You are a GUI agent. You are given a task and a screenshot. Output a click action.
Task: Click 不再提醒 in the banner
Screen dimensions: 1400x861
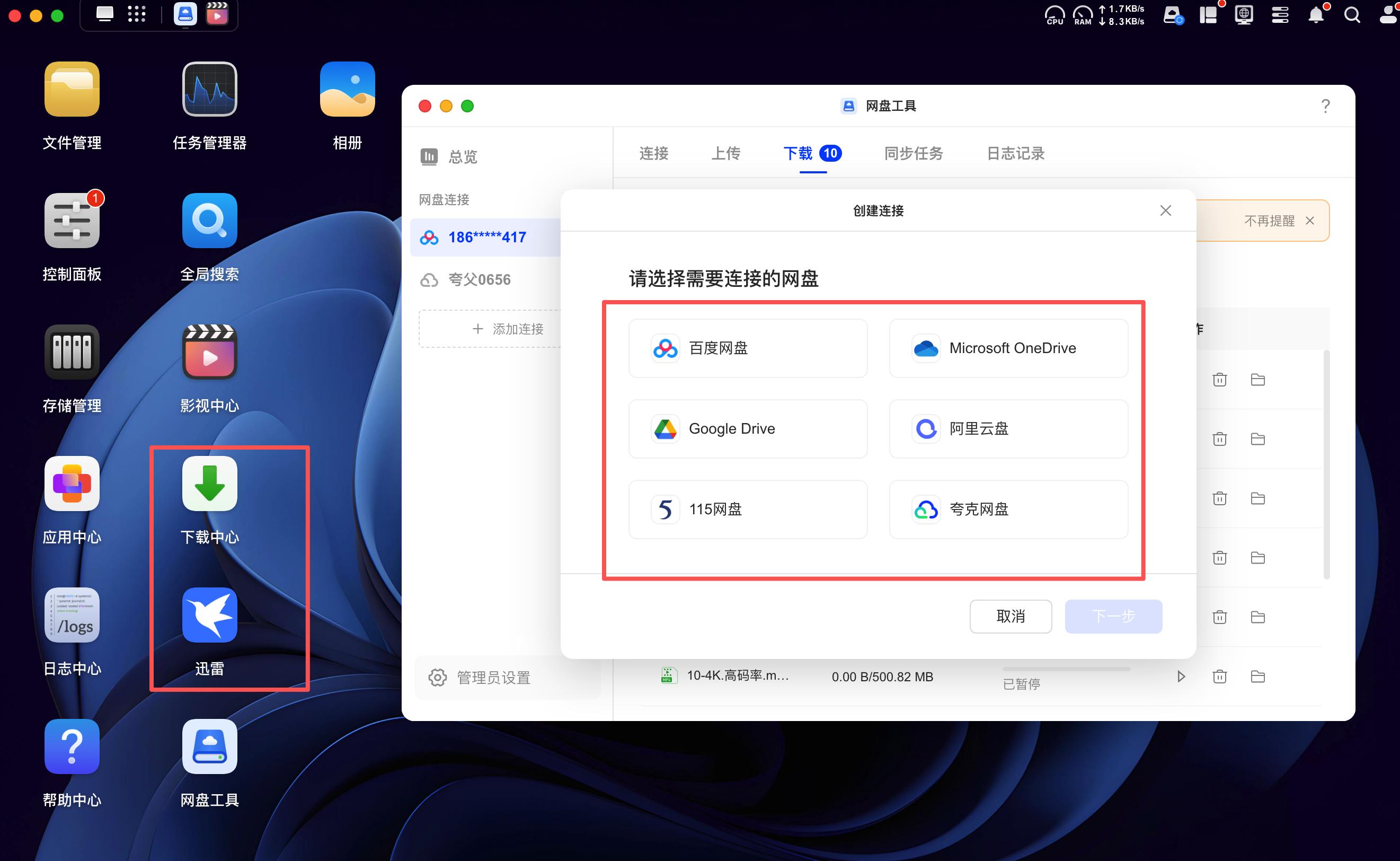[1269, 221]
